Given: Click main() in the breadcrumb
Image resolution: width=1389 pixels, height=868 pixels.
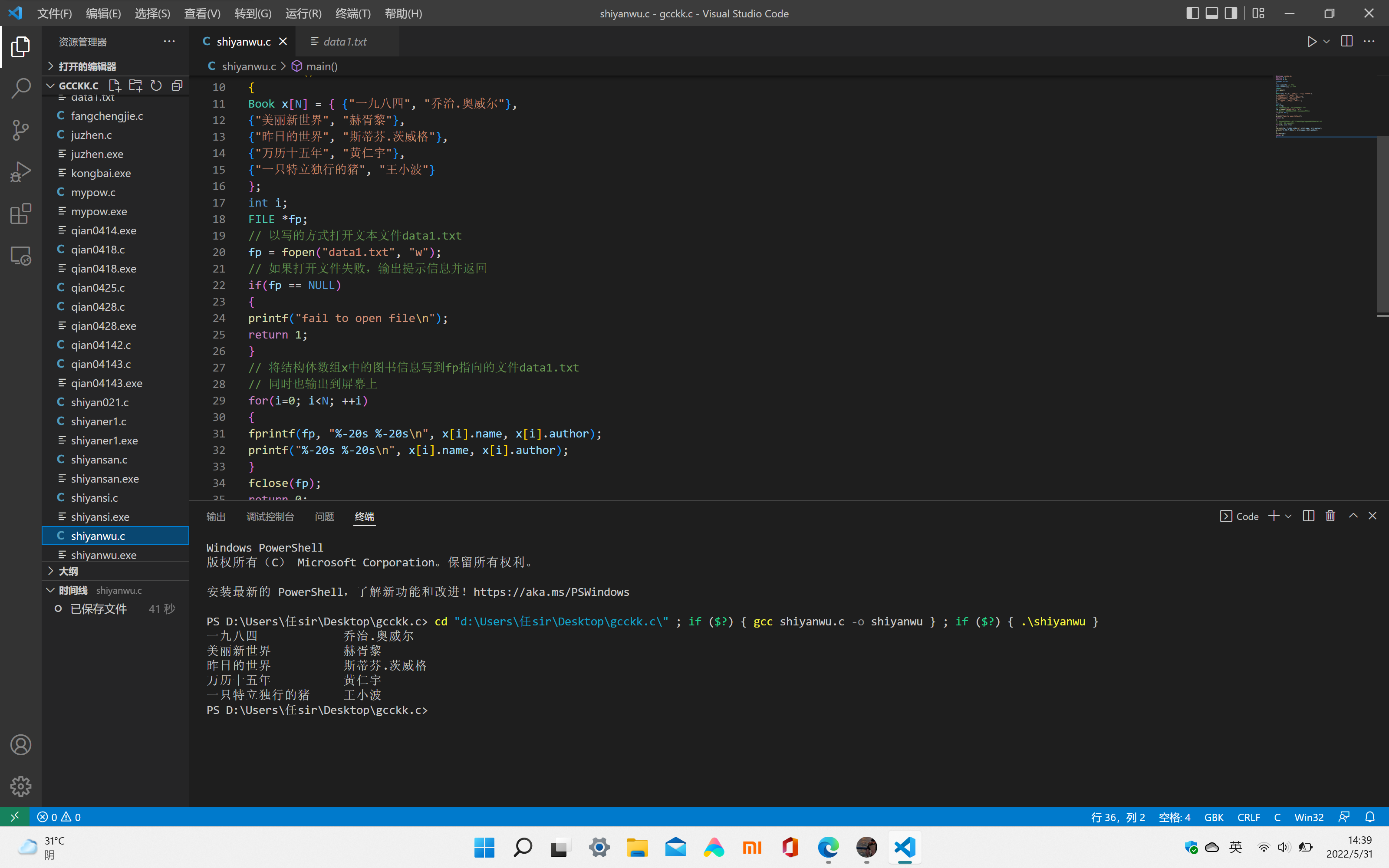Looking at the screenshot, I should [x=321, y=66].
